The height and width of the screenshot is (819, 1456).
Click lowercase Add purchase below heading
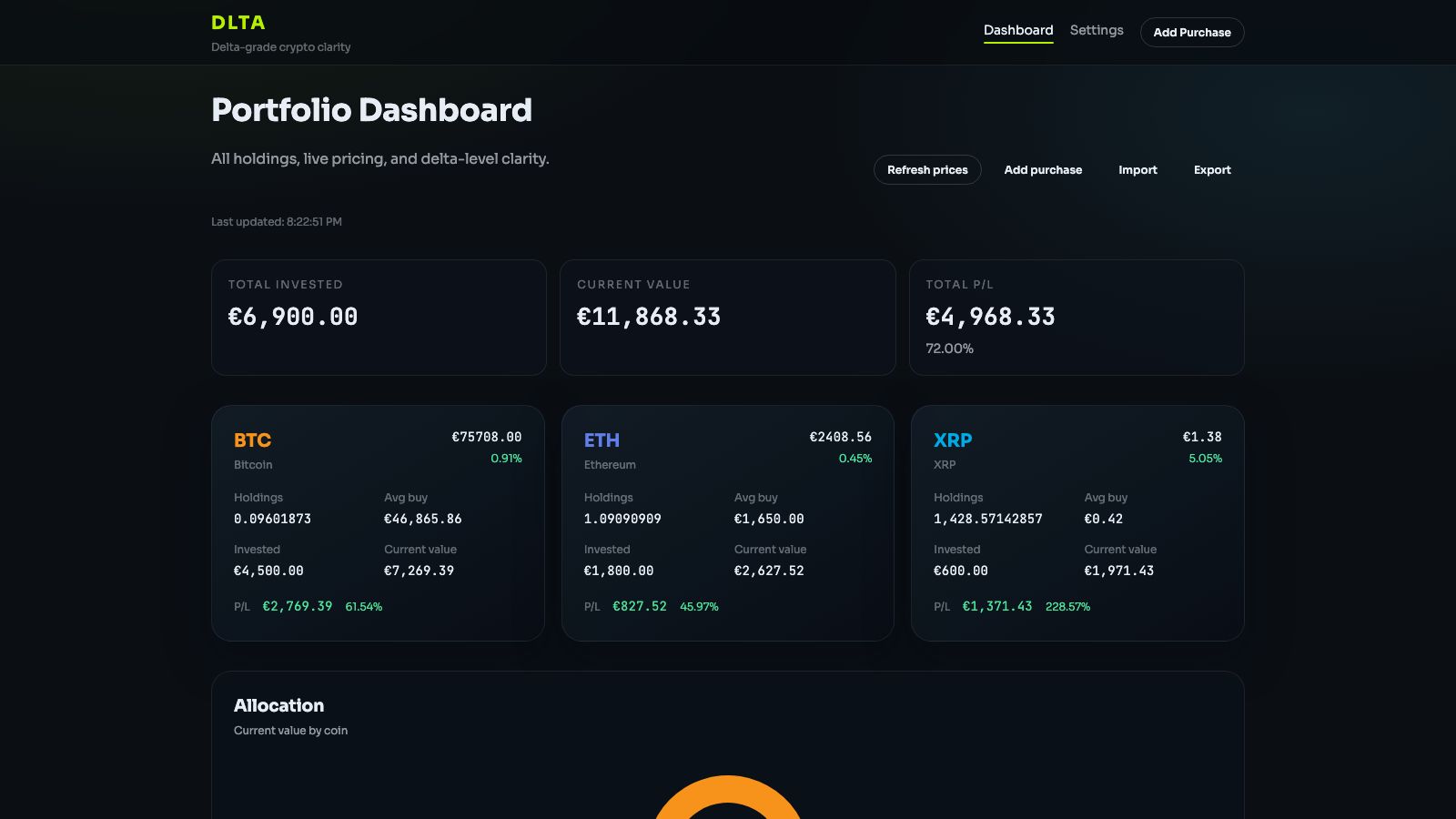(1043, 170)
